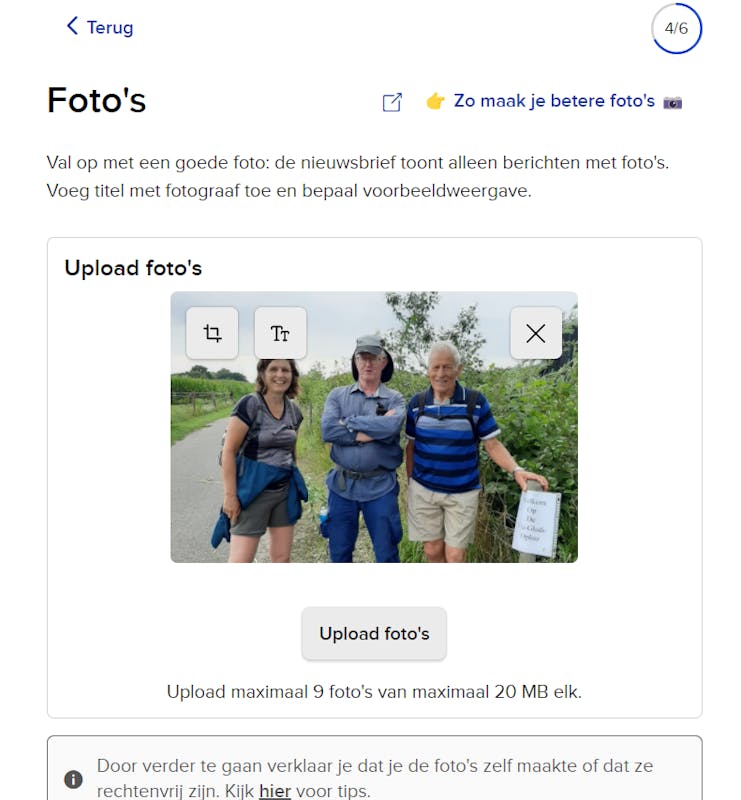Viewport: 741px width, 800px height.
Task: Click the camera emoji icon
Action: pos(673,102)
